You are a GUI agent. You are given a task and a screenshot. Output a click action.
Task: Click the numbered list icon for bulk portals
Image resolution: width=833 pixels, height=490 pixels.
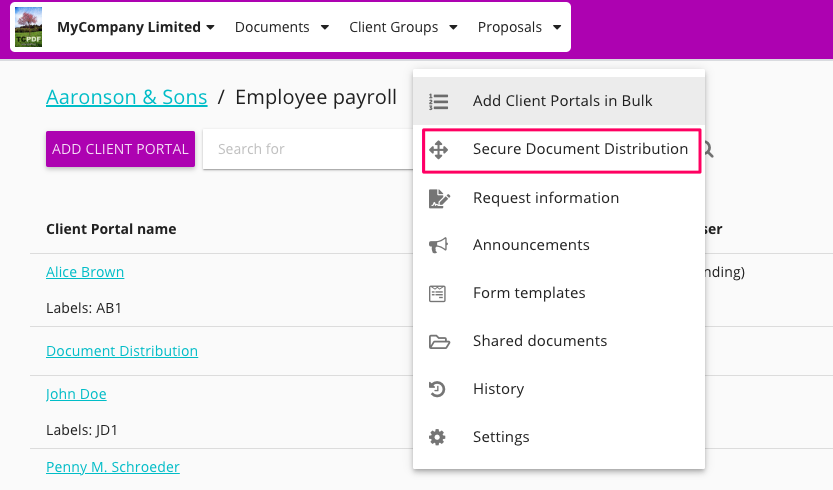(x=438, y=101)
